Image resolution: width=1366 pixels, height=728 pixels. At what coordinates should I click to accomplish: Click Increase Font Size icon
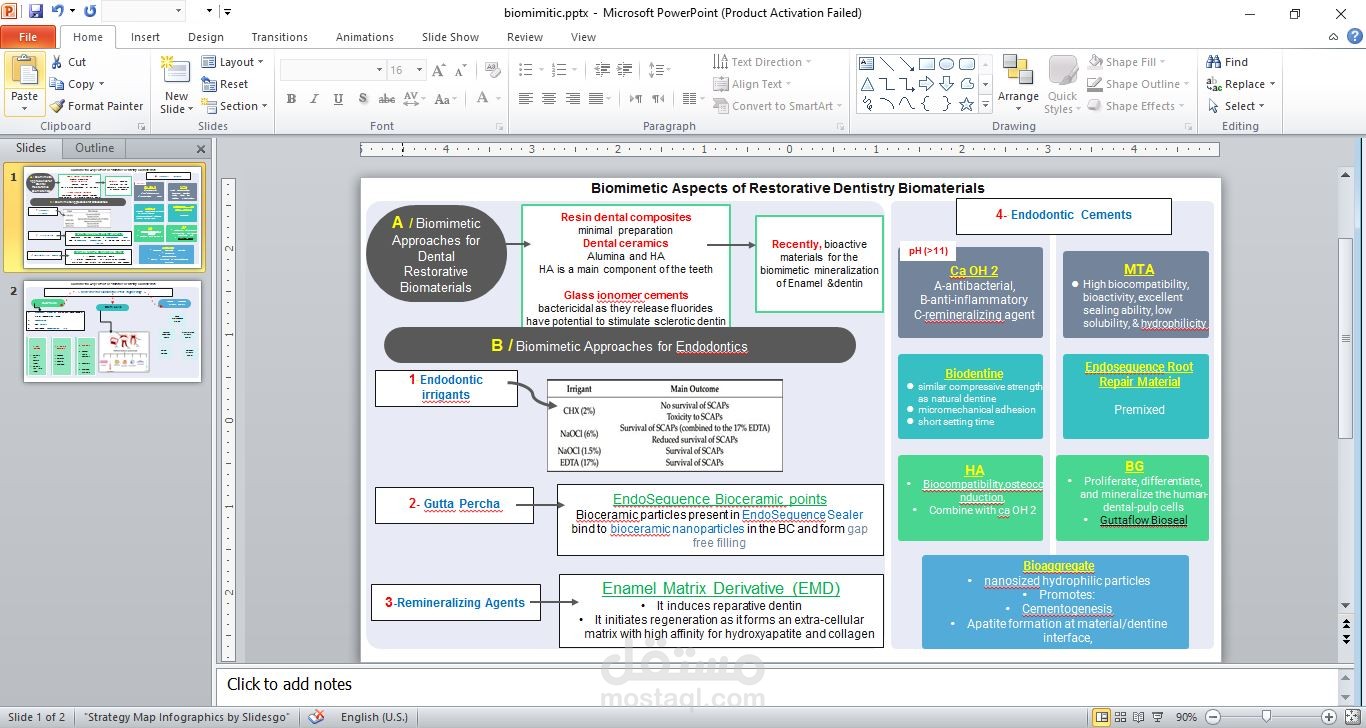coord(439,70)
